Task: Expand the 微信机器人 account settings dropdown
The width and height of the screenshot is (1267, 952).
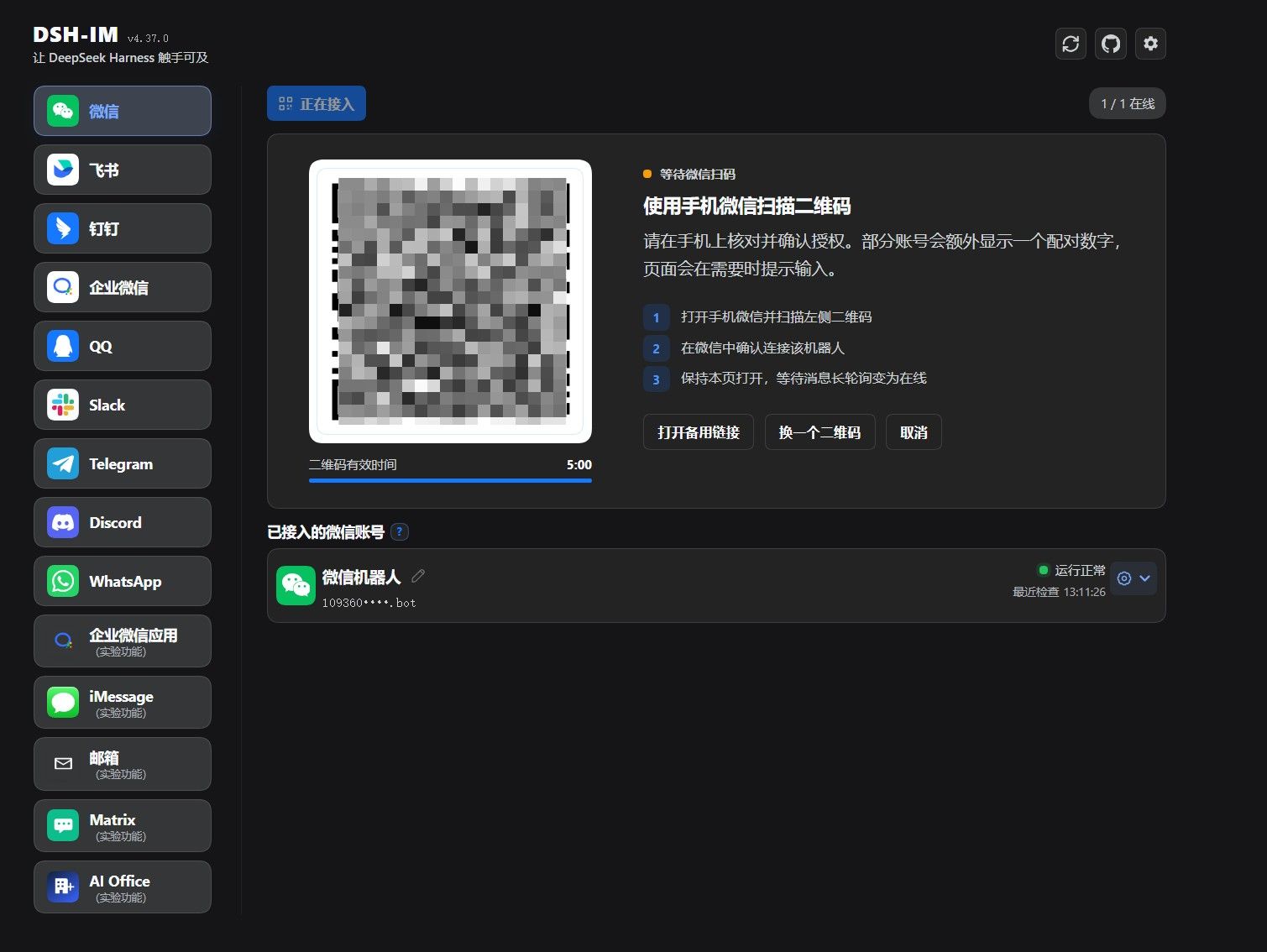Action: (x=1133, y=578)
